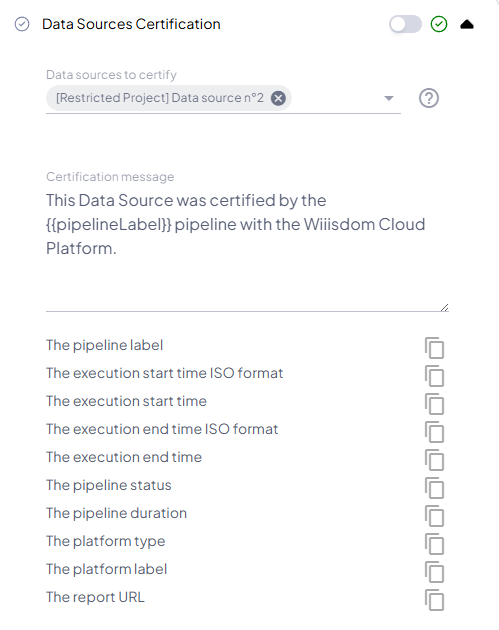
Task: Click into the Certification message text area
Action: click(x=247, y=249)
